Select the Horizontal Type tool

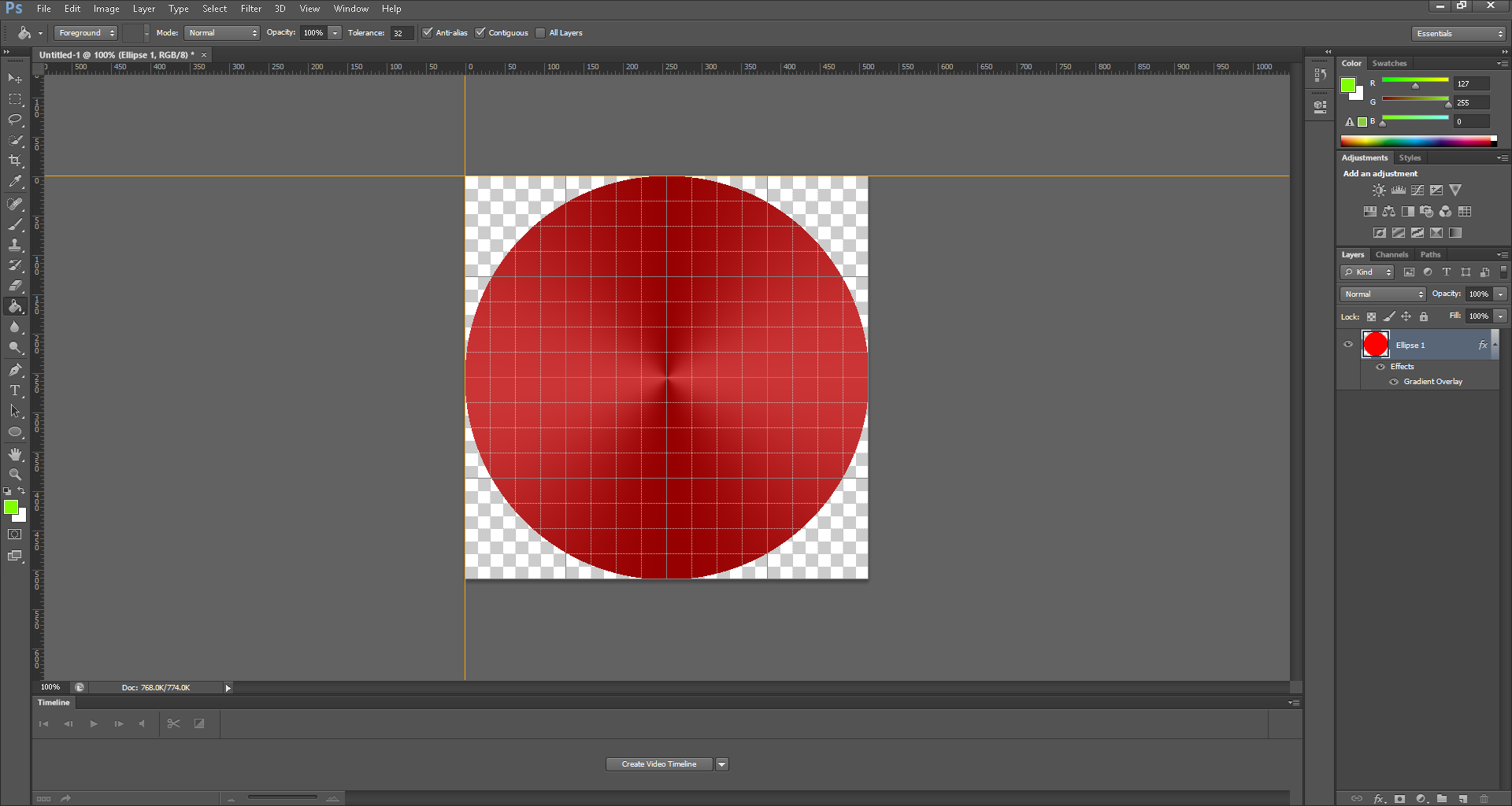pyautogui.click(x=15, y=390)
